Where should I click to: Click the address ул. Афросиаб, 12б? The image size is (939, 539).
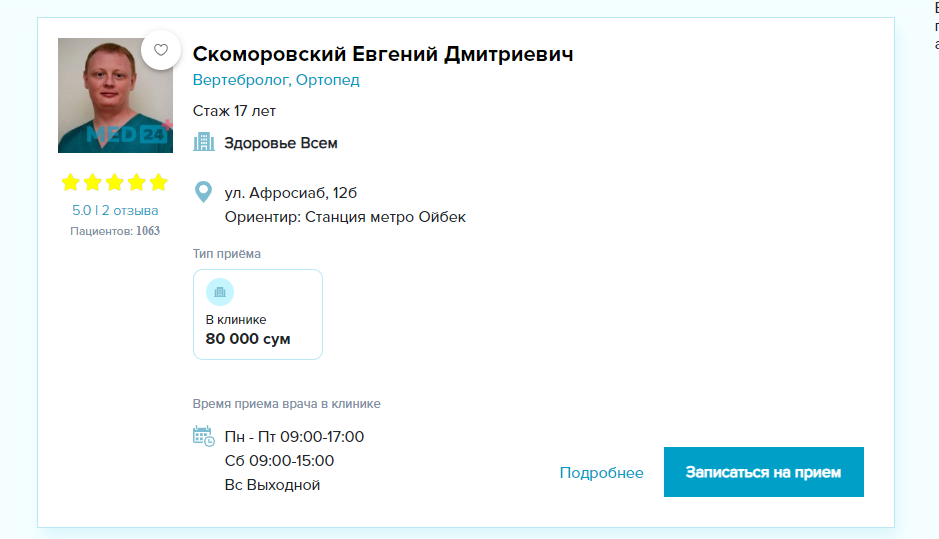pos(290,193)
